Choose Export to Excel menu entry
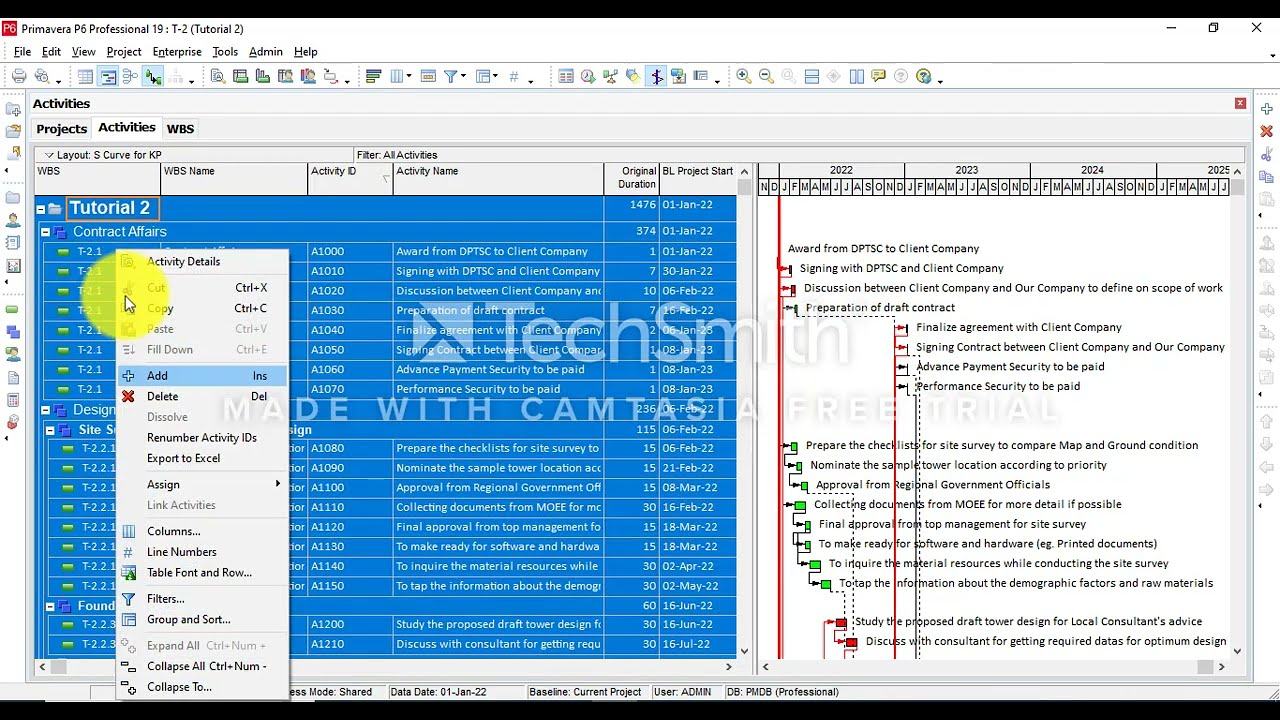The image size is (1280, 720). tap(201, 458)
